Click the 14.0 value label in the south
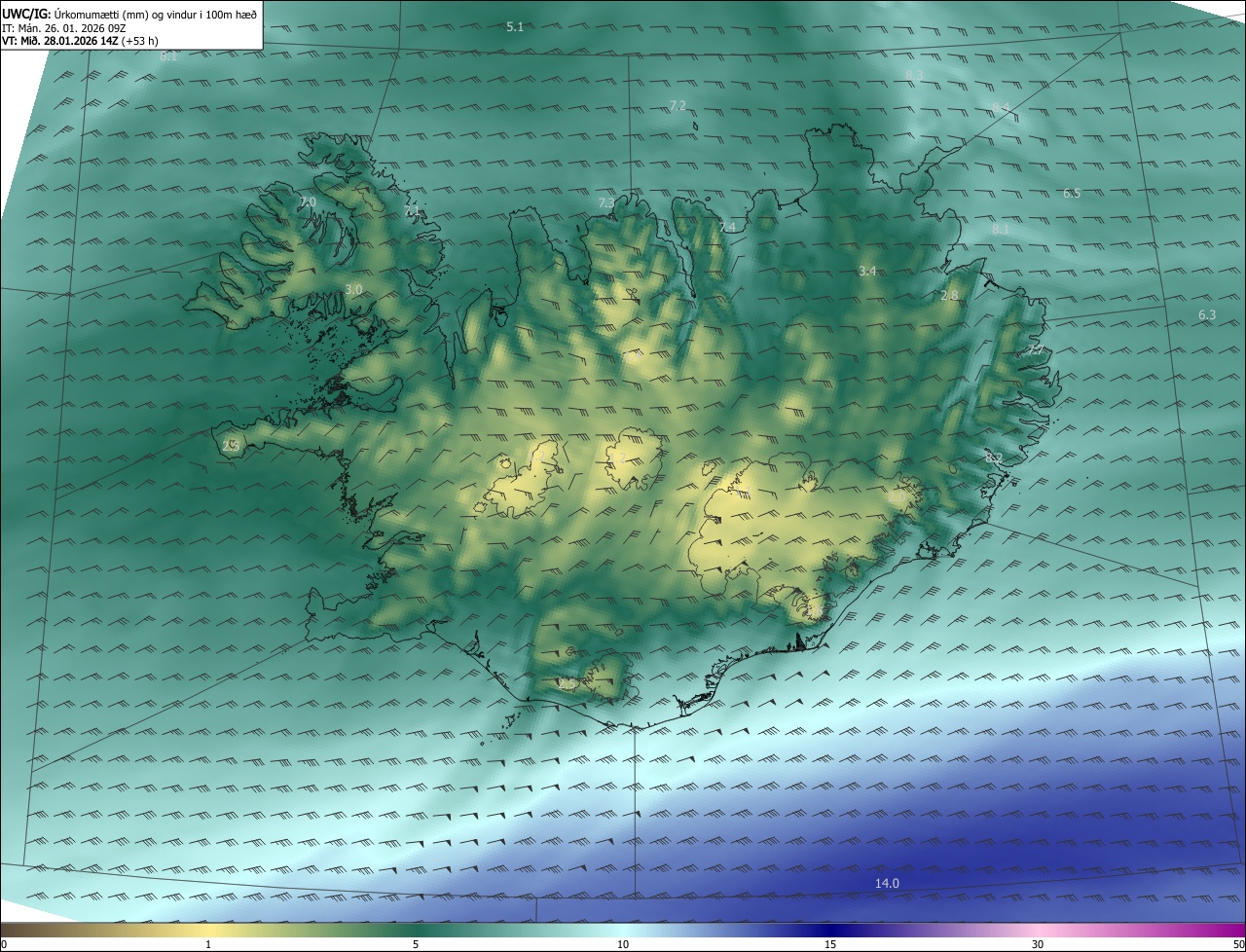The height and width of the screenshot is (952, 1246). [887, 884]
